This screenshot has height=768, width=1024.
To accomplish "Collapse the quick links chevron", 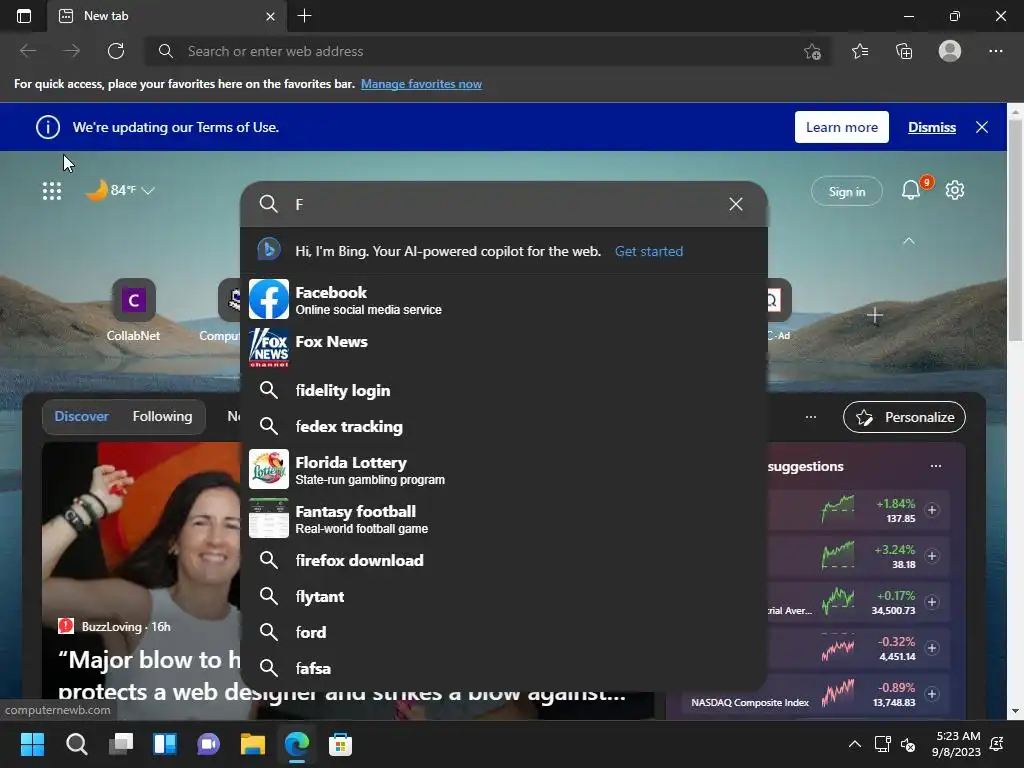I will (x=908, y=241).
